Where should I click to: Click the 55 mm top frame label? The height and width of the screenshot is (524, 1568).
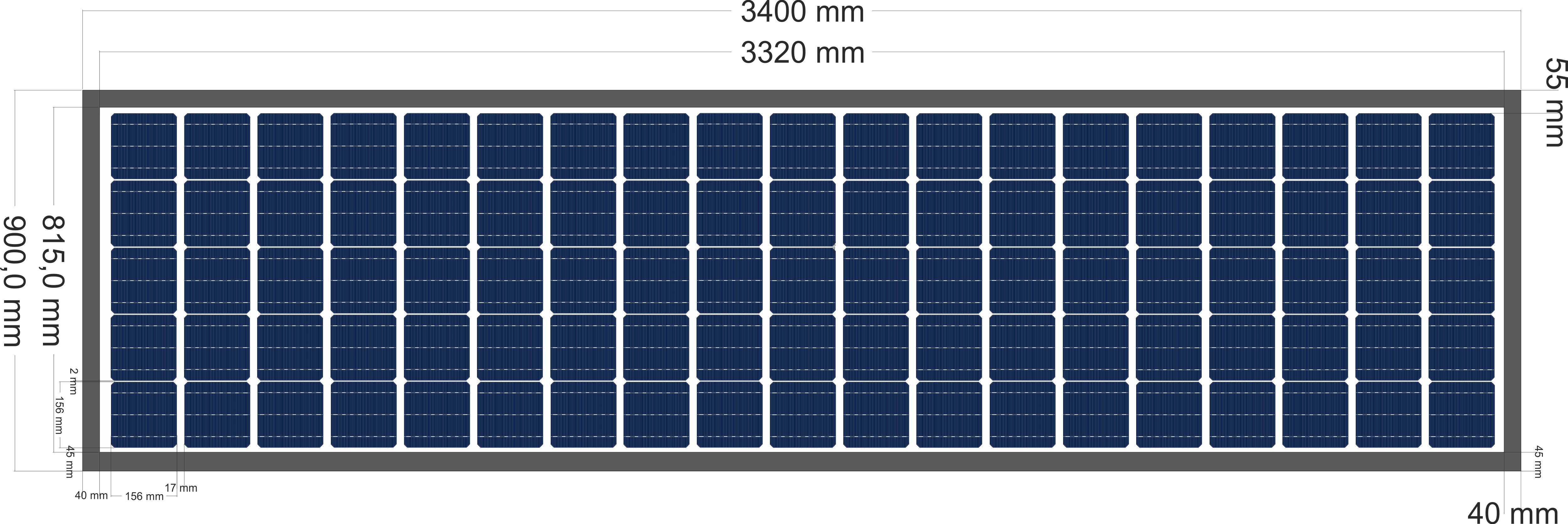(x=1555, y=102)
